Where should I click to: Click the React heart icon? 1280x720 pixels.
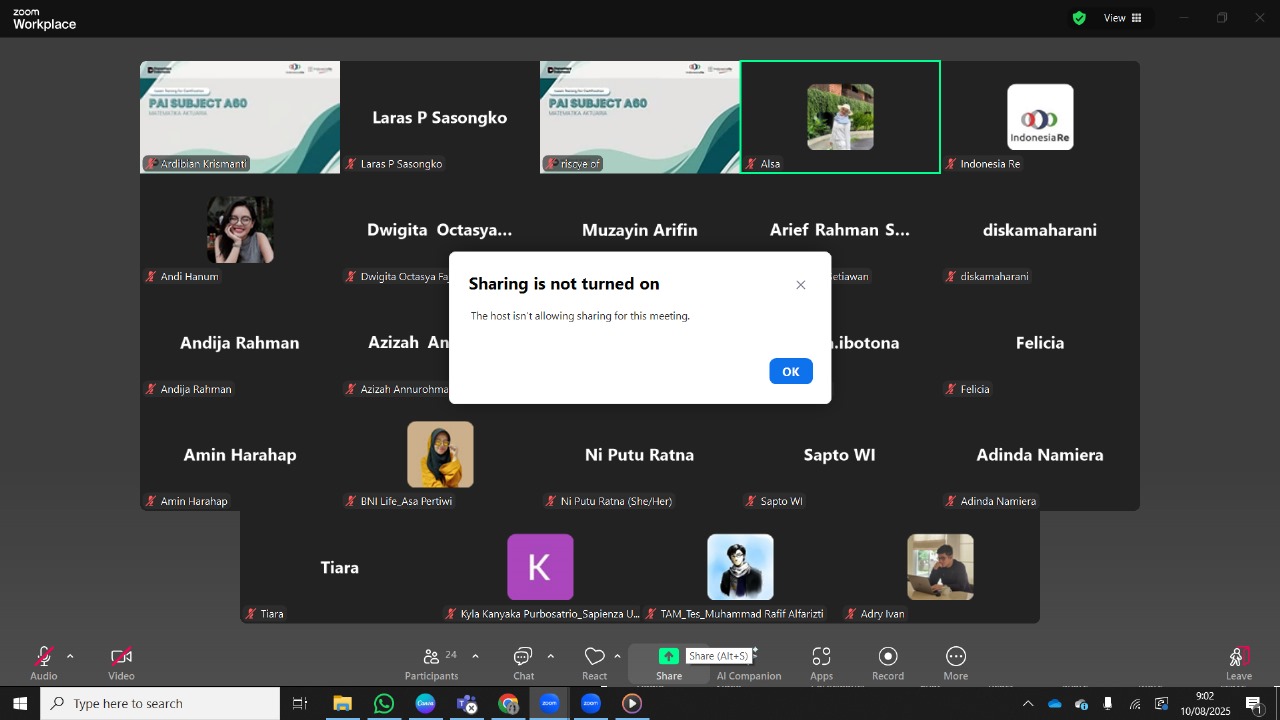pyautogui.click(x=594, y=657)
